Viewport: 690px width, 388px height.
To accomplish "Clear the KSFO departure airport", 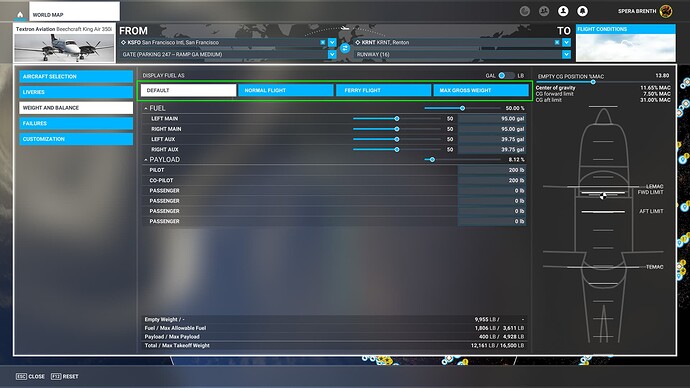I will [x=323, y=42].
